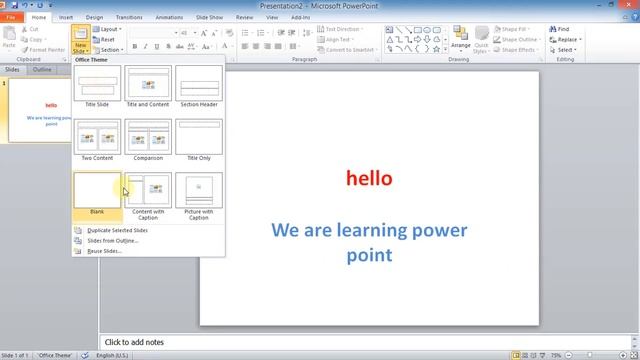Viewport: 640px width, 360px height.
Task: Toggle text Shadow formatting
Action: click(168, 47)
